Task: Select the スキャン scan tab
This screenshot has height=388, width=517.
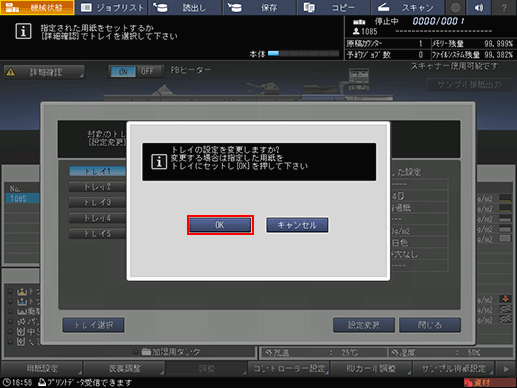Action: click(408, 7)
